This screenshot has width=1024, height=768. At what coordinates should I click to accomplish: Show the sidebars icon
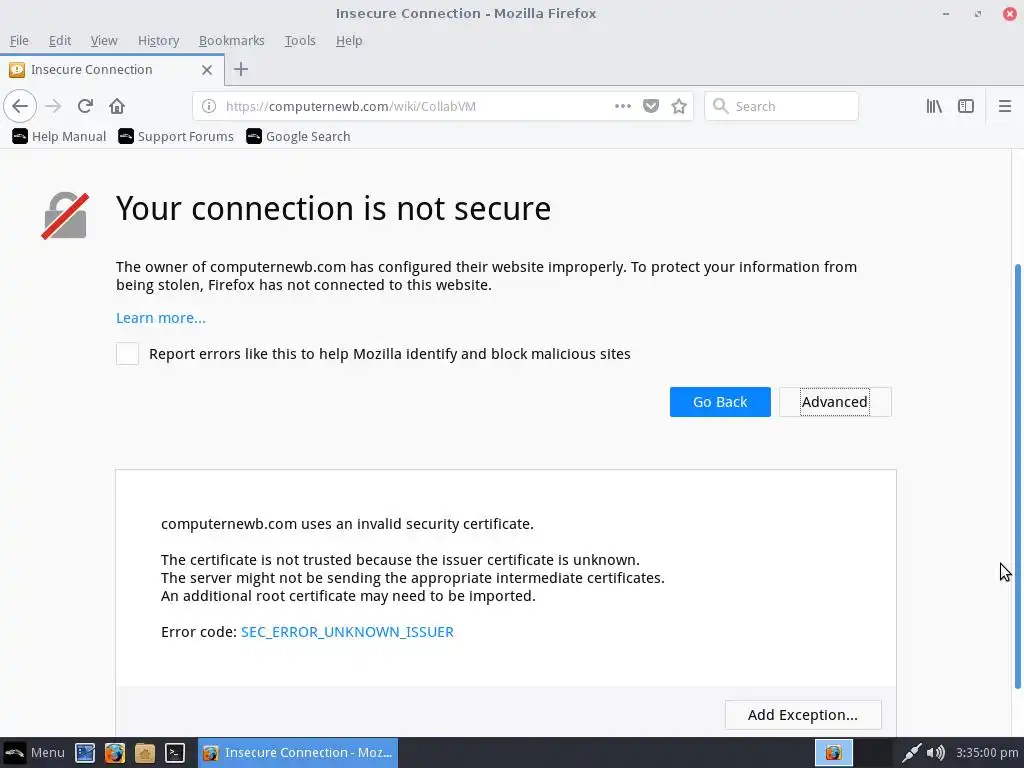(x=966, y=106)
